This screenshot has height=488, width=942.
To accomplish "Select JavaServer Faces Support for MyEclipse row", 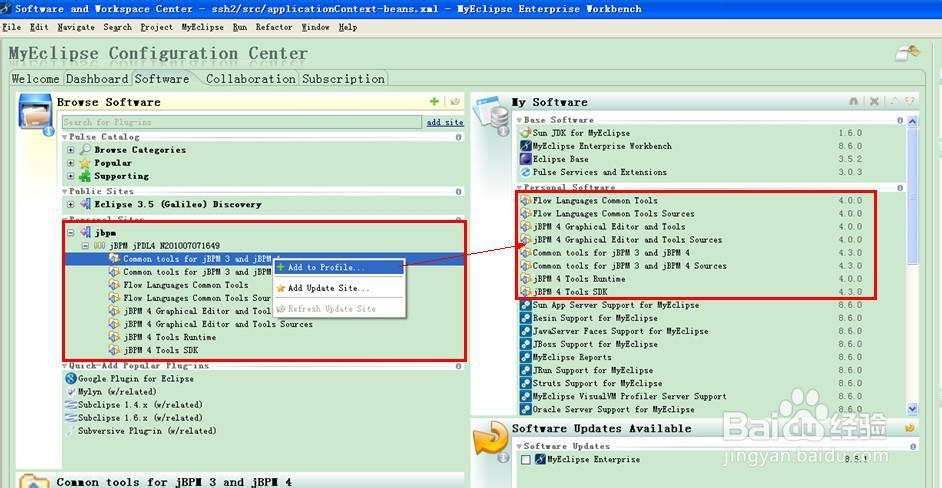I will [620, 331].
